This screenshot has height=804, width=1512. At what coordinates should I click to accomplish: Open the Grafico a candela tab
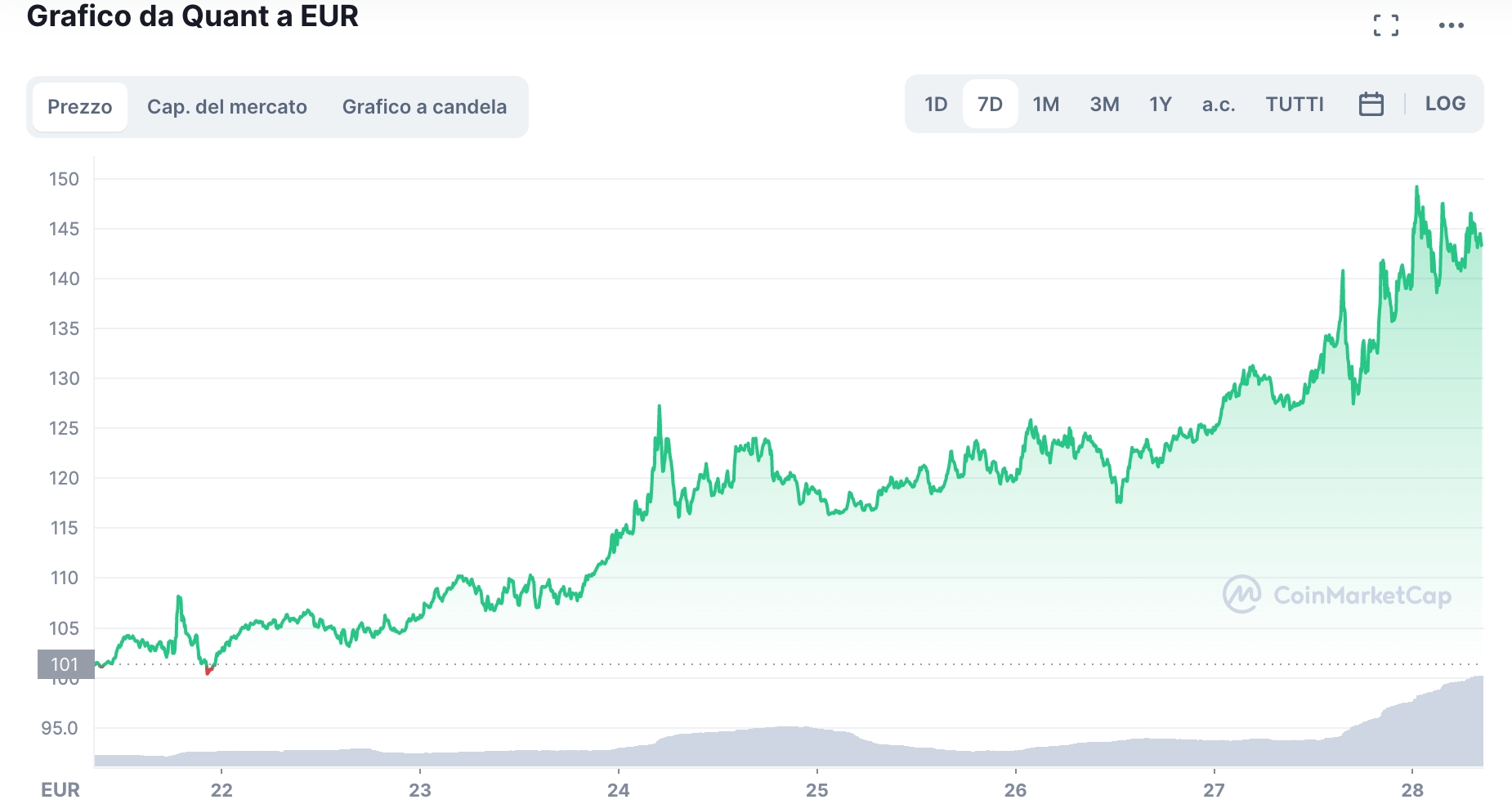pyautogui.click(x=424, y=107)
